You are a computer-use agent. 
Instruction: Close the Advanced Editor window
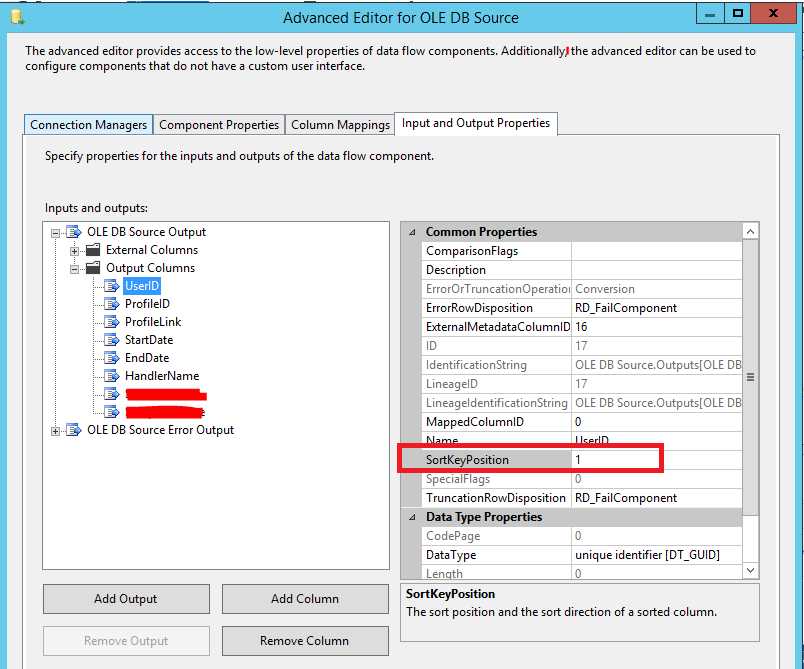click(774, 14)
